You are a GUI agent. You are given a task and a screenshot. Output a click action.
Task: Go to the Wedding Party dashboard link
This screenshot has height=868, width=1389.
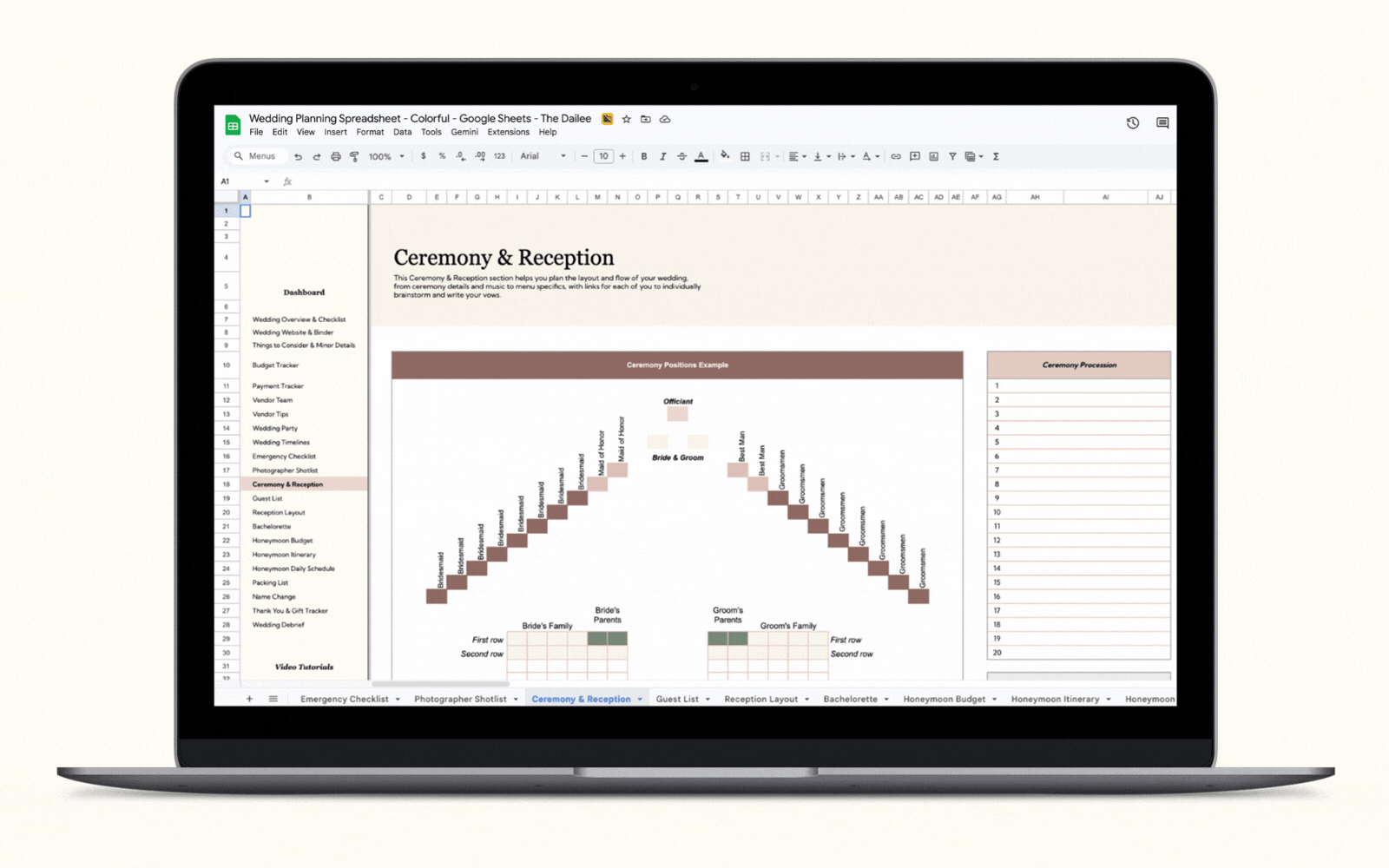pos(274,429)
